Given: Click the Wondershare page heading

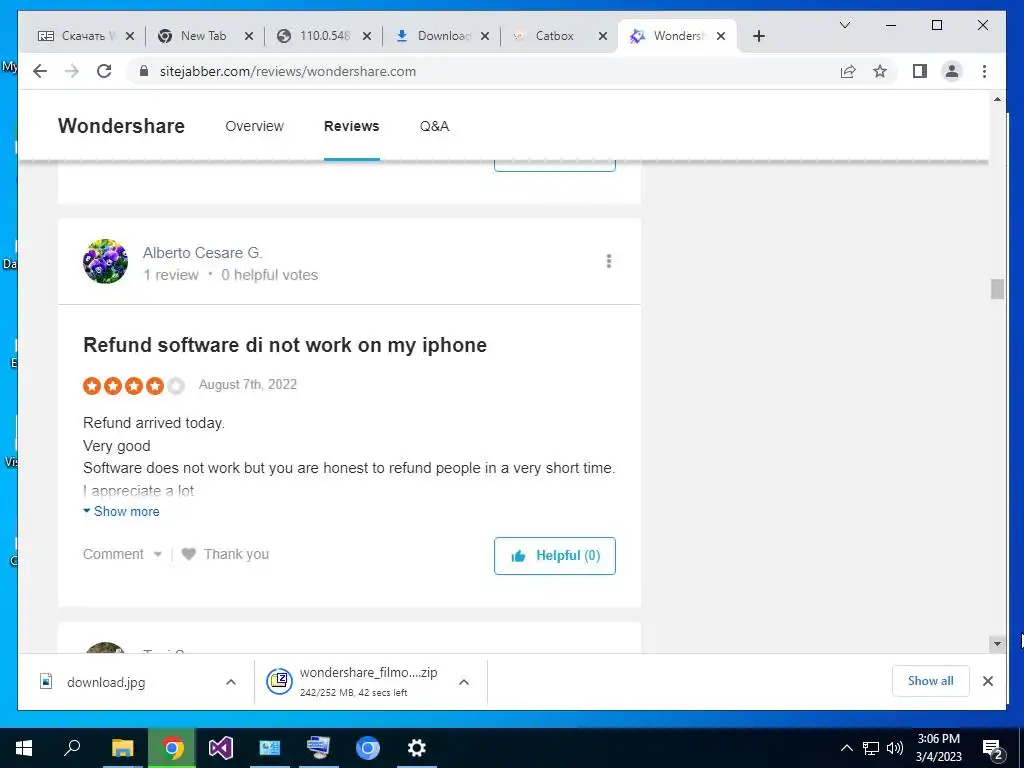Looking at the screenshot, I should tap(121, 125).
